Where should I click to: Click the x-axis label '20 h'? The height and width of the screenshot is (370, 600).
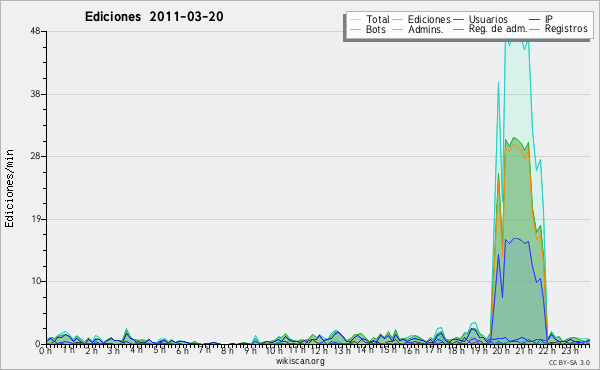(500, 350)
